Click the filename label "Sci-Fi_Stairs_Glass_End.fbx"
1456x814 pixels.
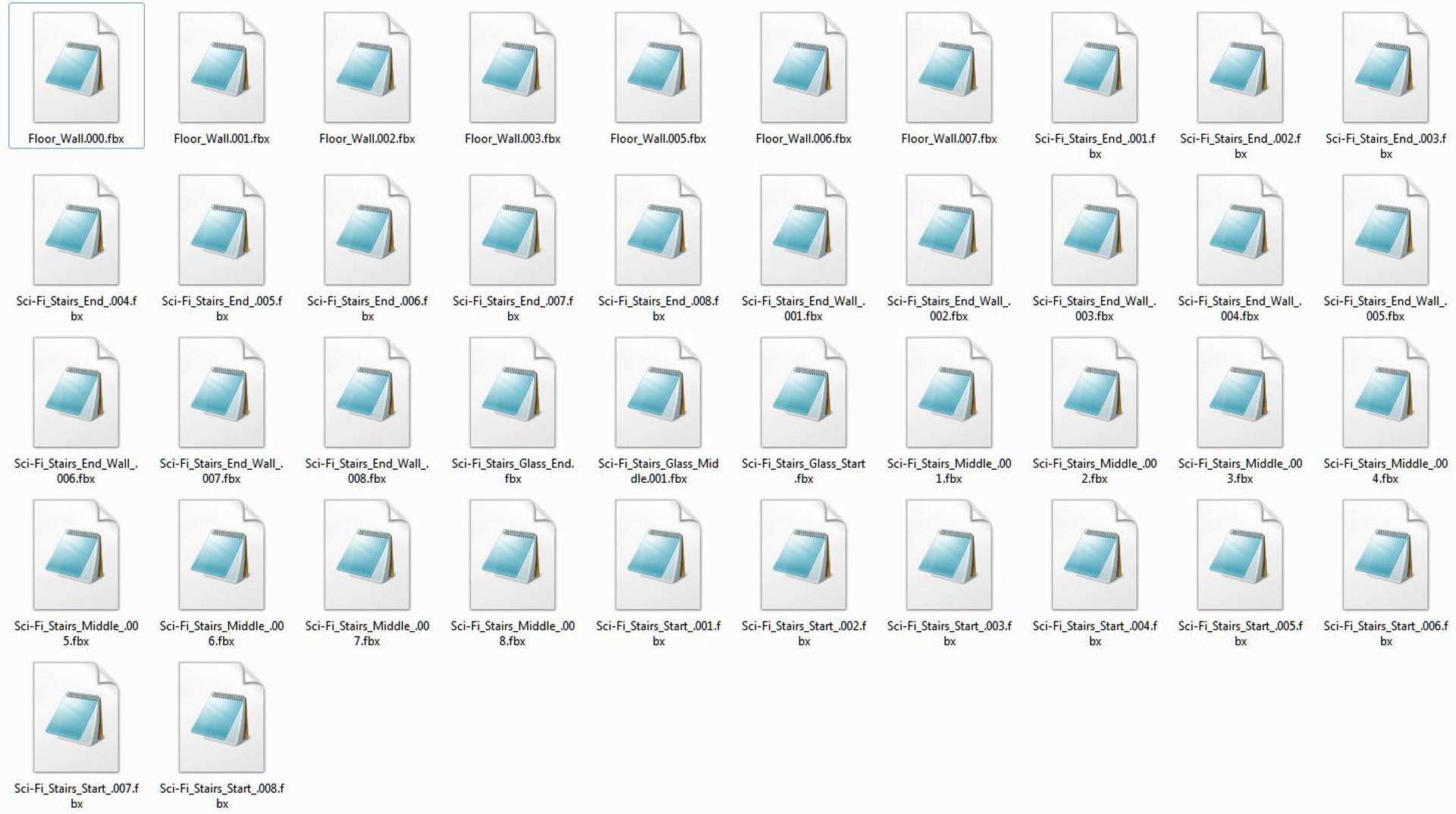pos(513,471)
